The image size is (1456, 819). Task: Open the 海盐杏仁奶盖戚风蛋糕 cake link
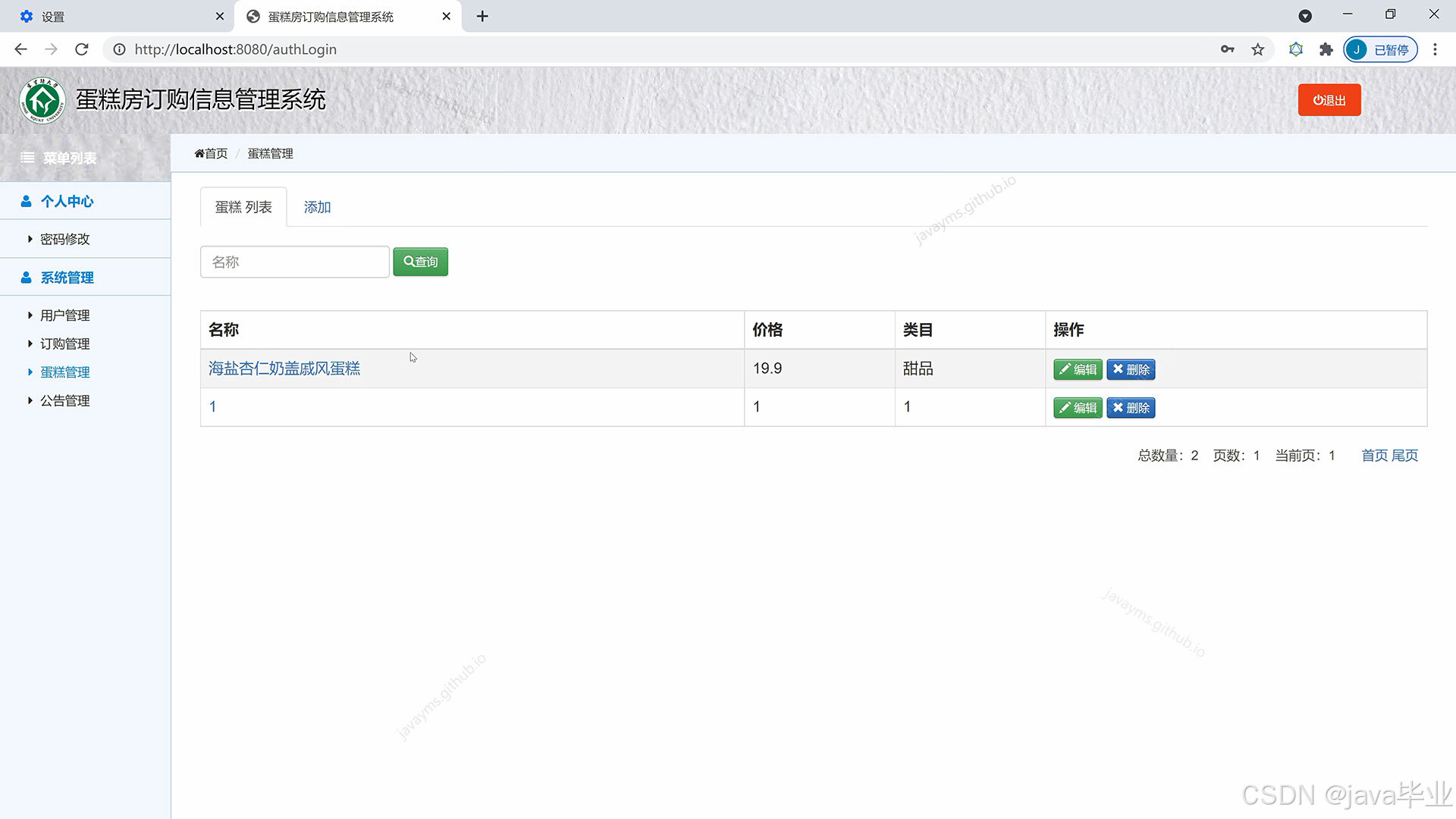click(x=284, y=369)
